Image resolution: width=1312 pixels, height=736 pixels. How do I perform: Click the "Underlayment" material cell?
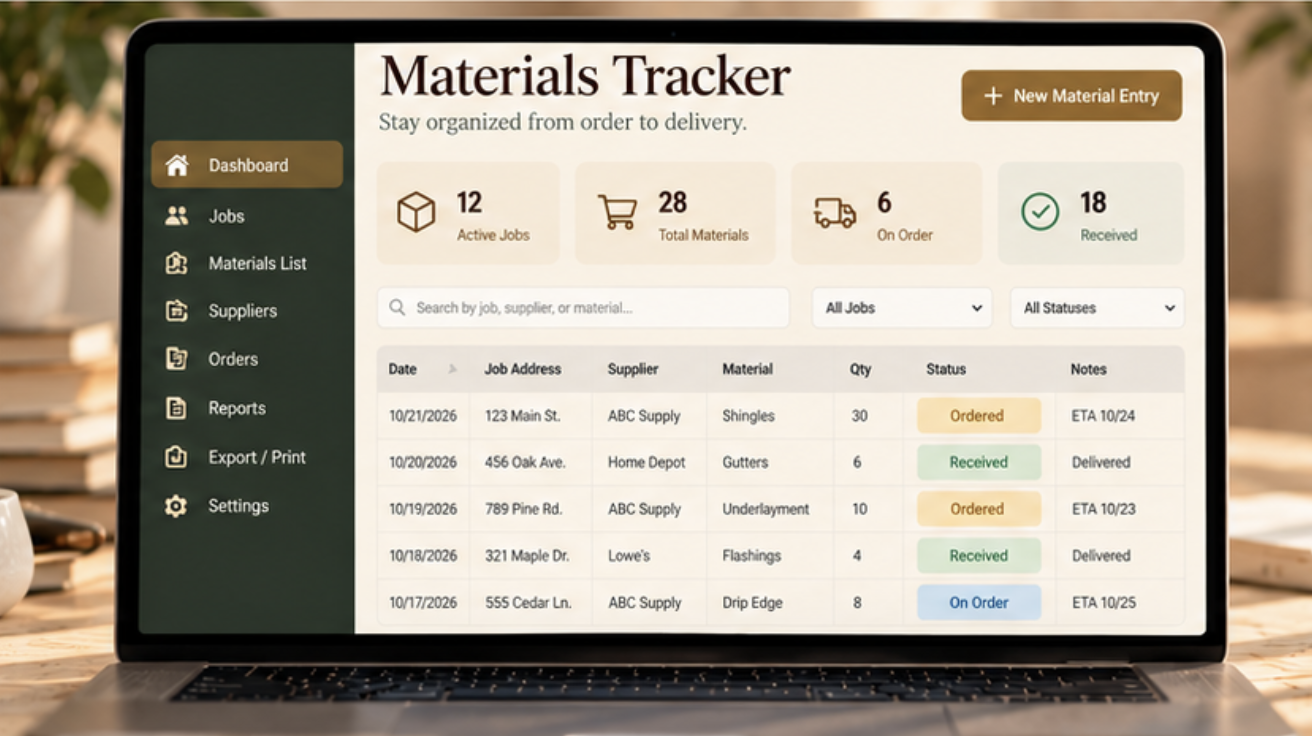766,509
